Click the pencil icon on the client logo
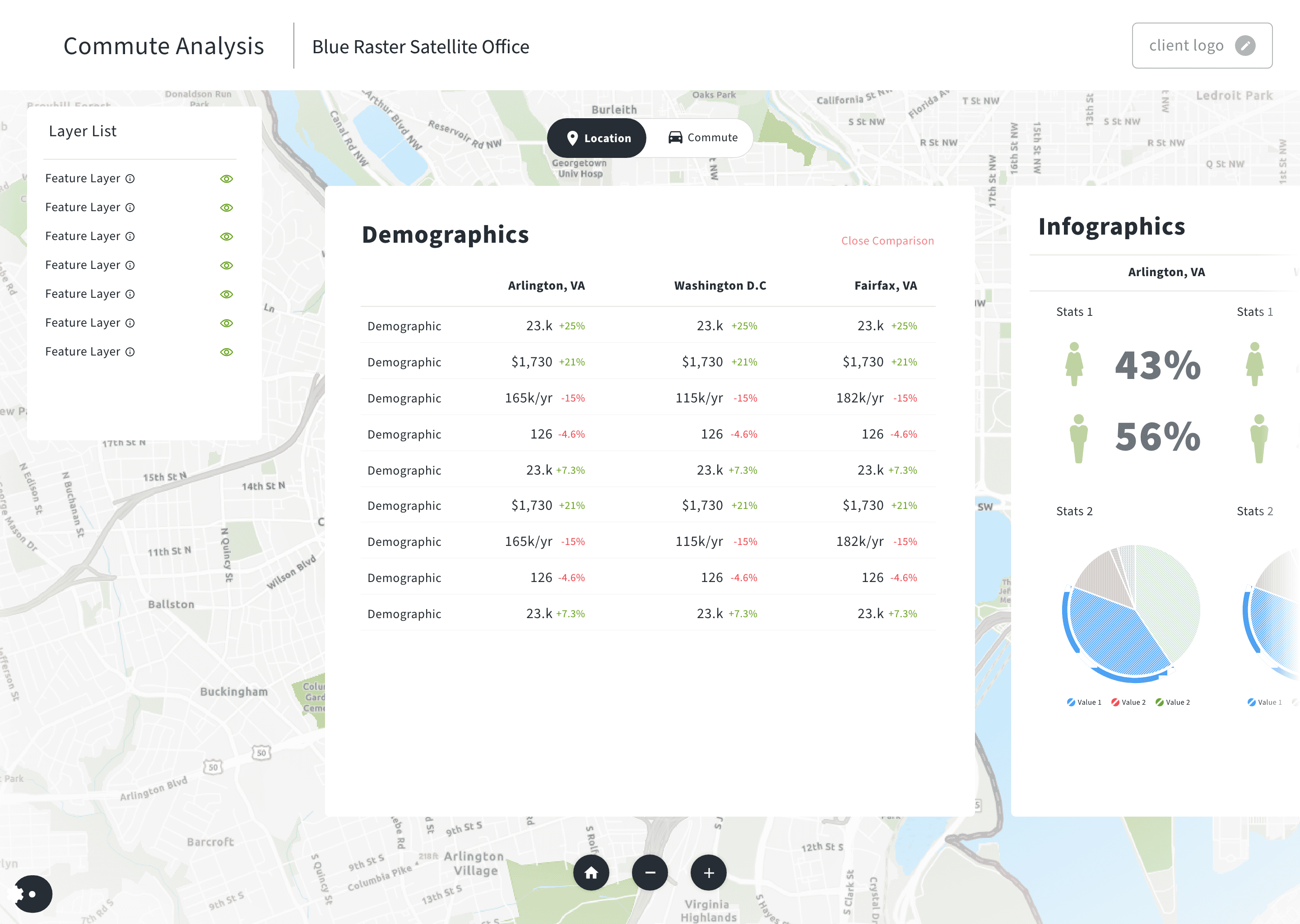 [x=1246, y=46]
